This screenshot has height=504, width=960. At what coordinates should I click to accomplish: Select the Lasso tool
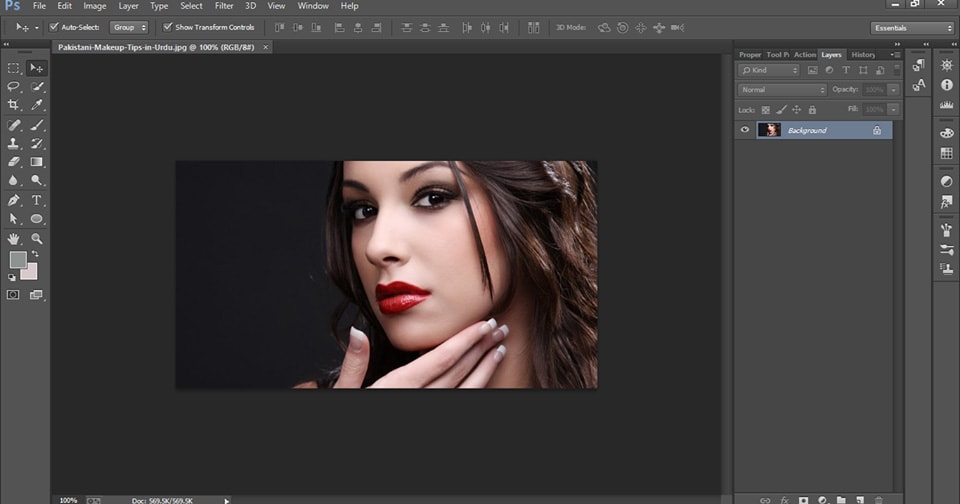(14, 87)
